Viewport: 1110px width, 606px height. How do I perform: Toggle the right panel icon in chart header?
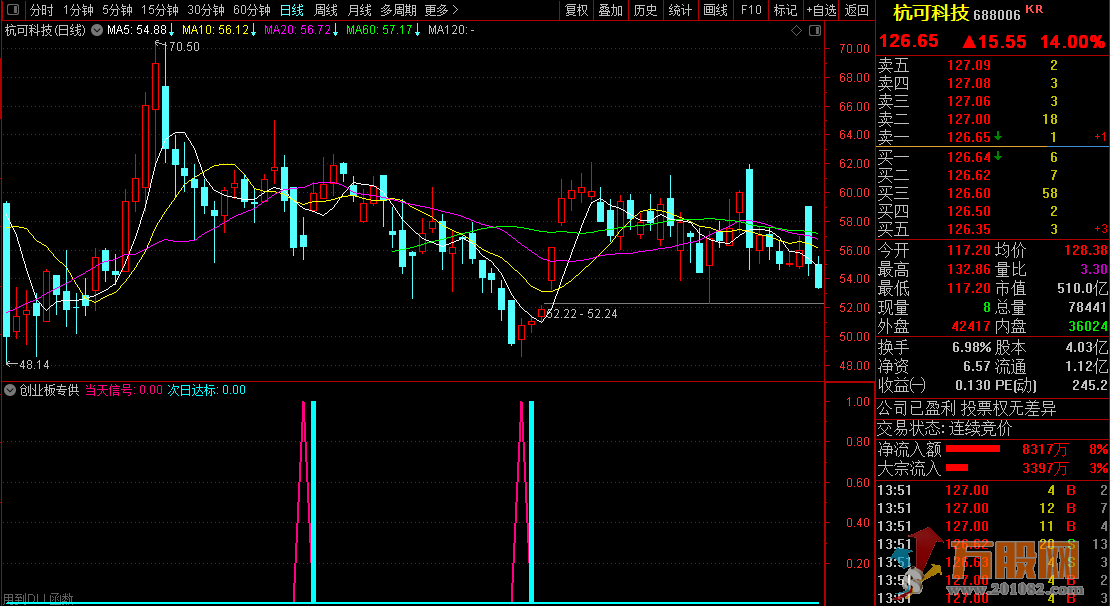click(x=814, y=30)
